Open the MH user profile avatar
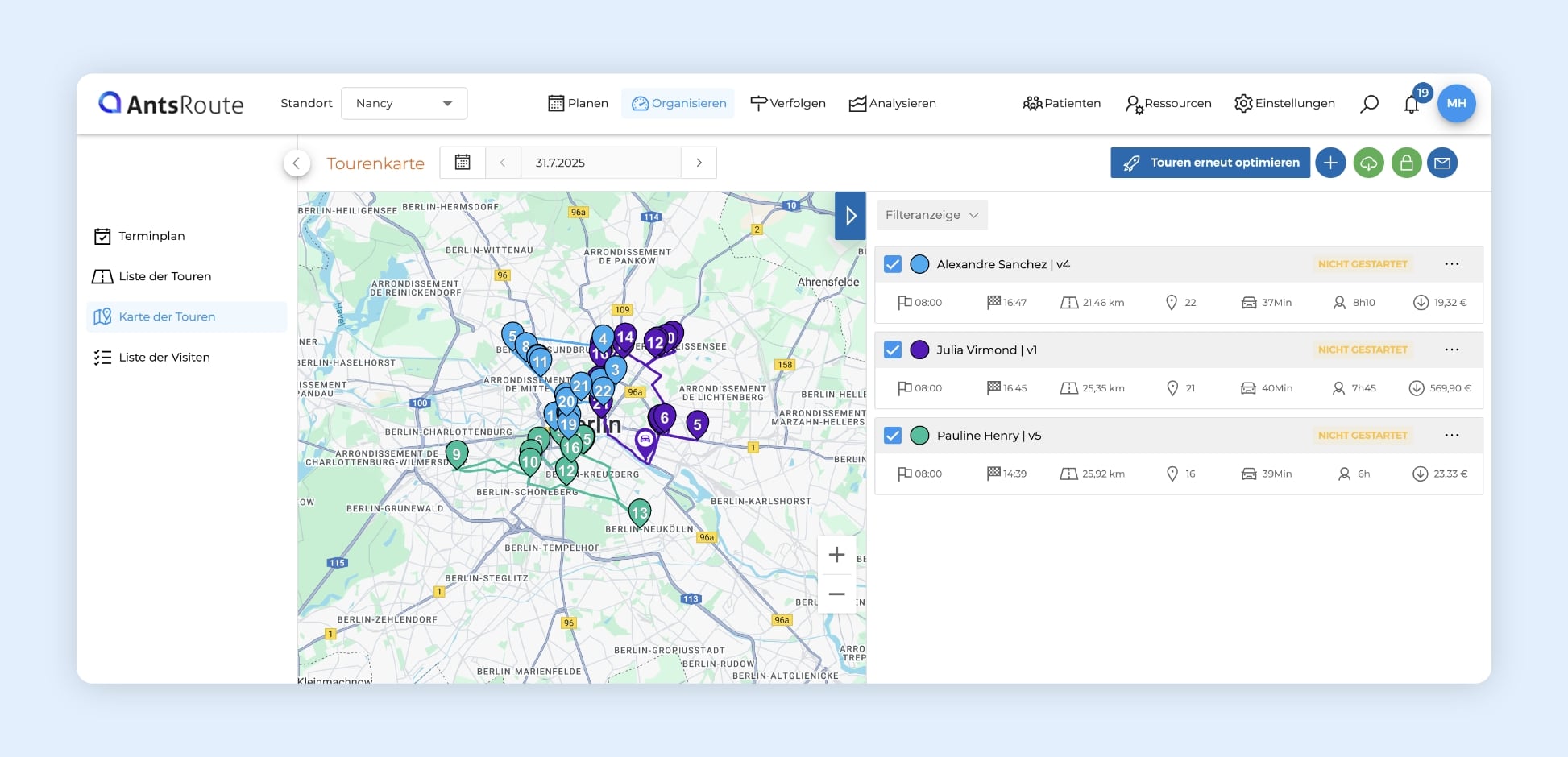This screenshot has height=757, width=1568. pos(1456,104)
